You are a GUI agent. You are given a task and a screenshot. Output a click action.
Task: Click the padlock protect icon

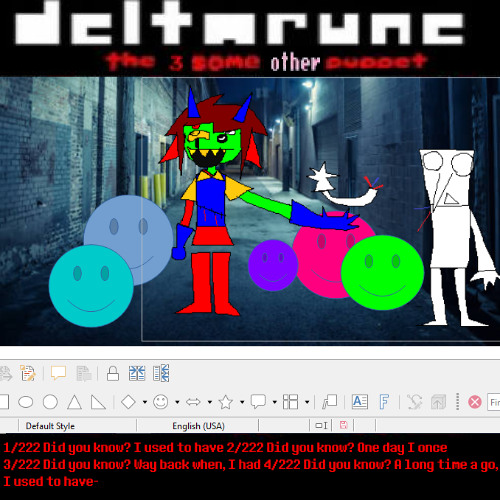coord(113,373)
